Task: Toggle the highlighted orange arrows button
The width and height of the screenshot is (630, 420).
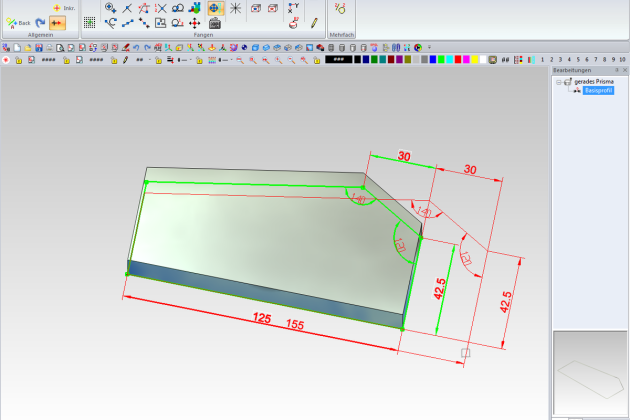Action: click(58, 23)
